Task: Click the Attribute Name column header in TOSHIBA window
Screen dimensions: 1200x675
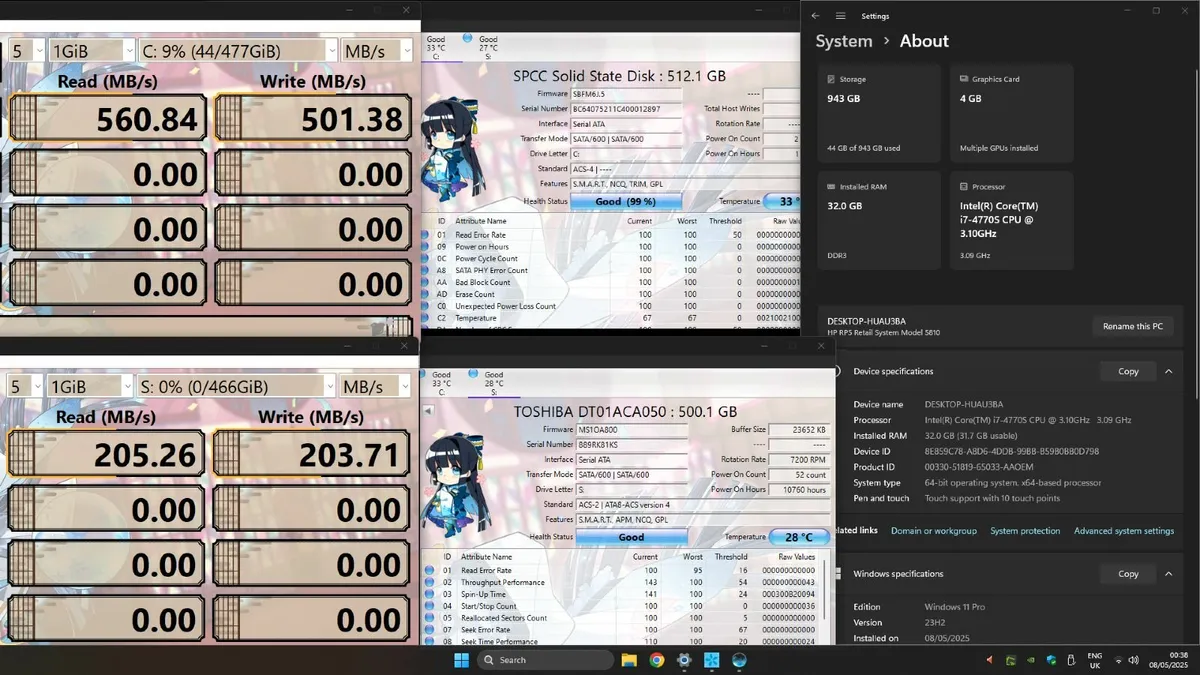Action: [487, 557]
